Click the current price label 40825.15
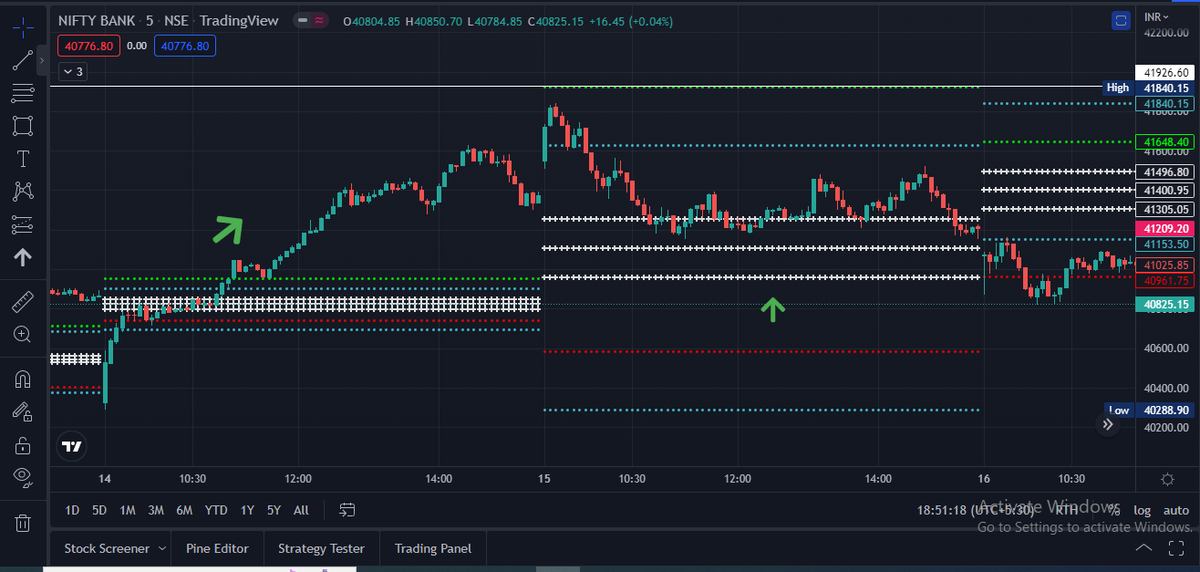The height and width of the screenshot is (572, 1200). (x=1166, y=304)
